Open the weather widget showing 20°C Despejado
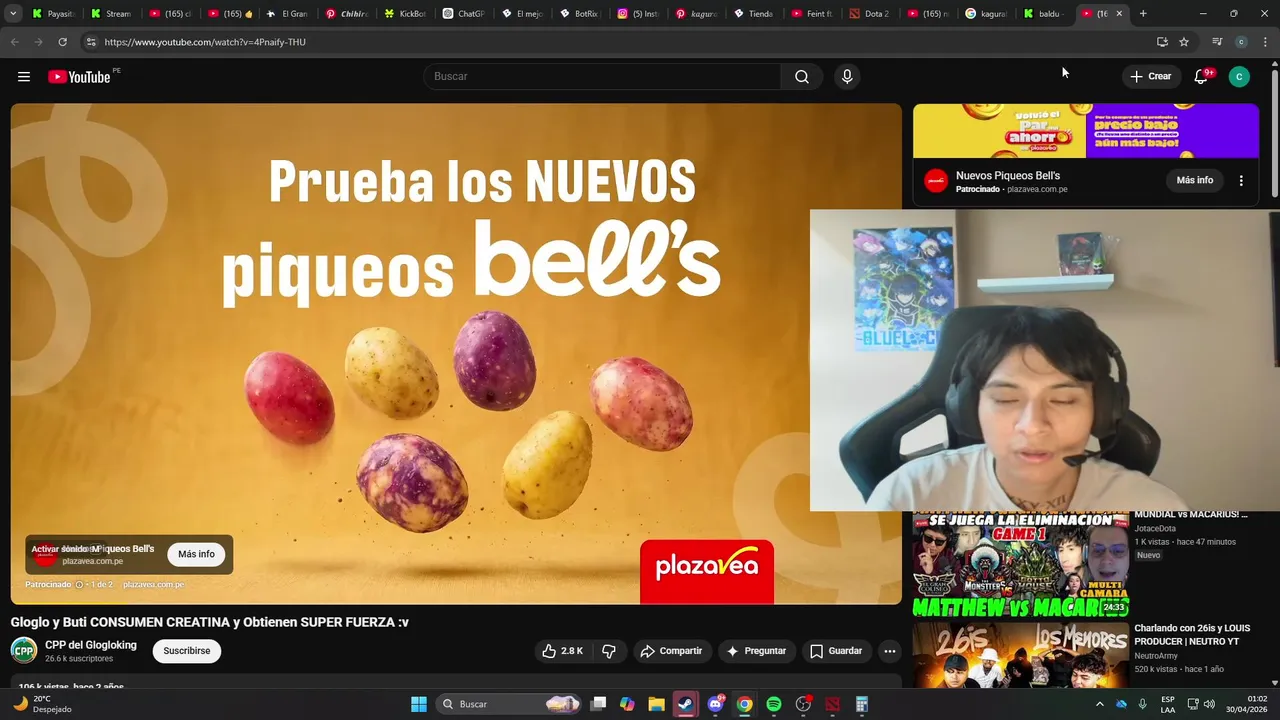This screenshot has width=1280, height=720. (x=42, y=704)
